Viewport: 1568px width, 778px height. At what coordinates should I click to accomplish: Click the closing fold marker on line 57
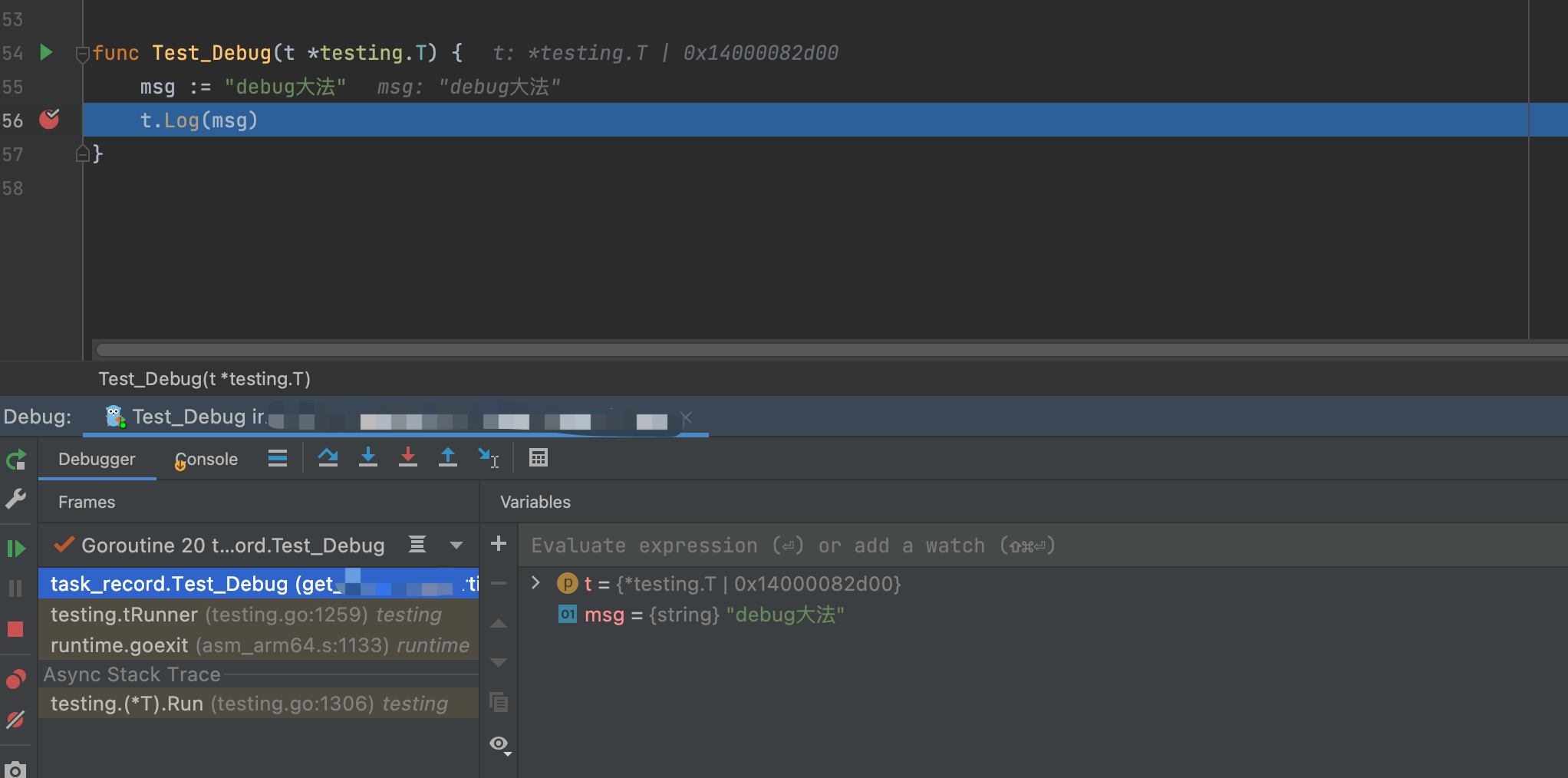(83, 154)
